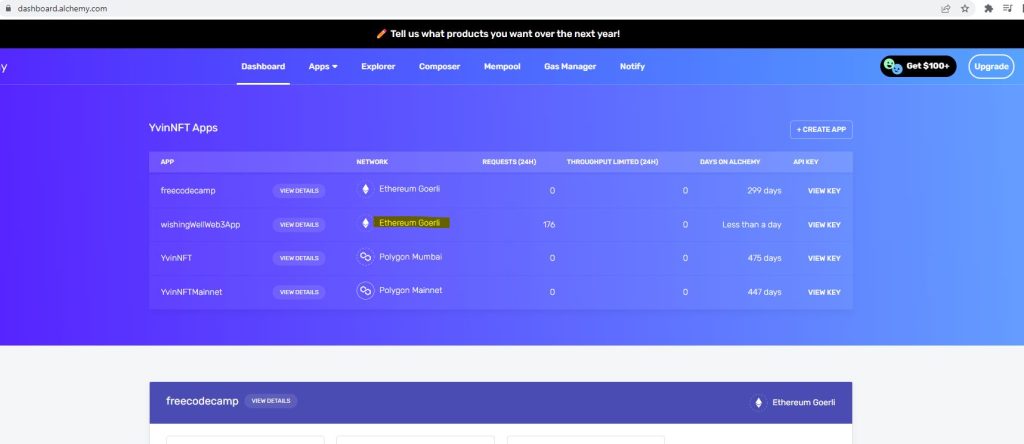
Task: Click the Polygon icon in YvinNFT row
Action: 365,257
